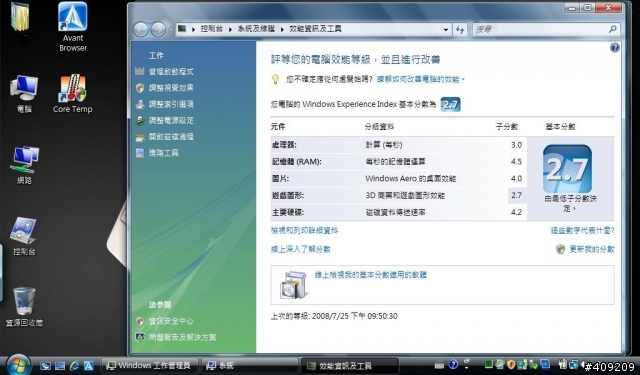The height and width of the screenshot is (375, 640).
Task: Go back with the Back arrow button
Action: (141, 29)
